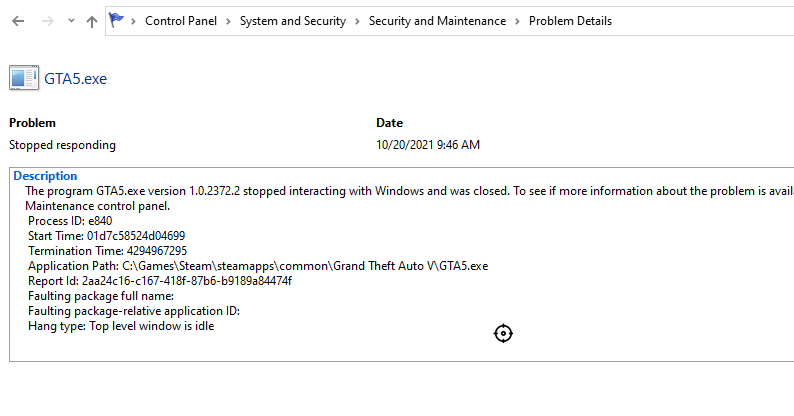Select the Problem Details breadcrumb
This screenshot has width=794, height=416.
click(570, 21)
